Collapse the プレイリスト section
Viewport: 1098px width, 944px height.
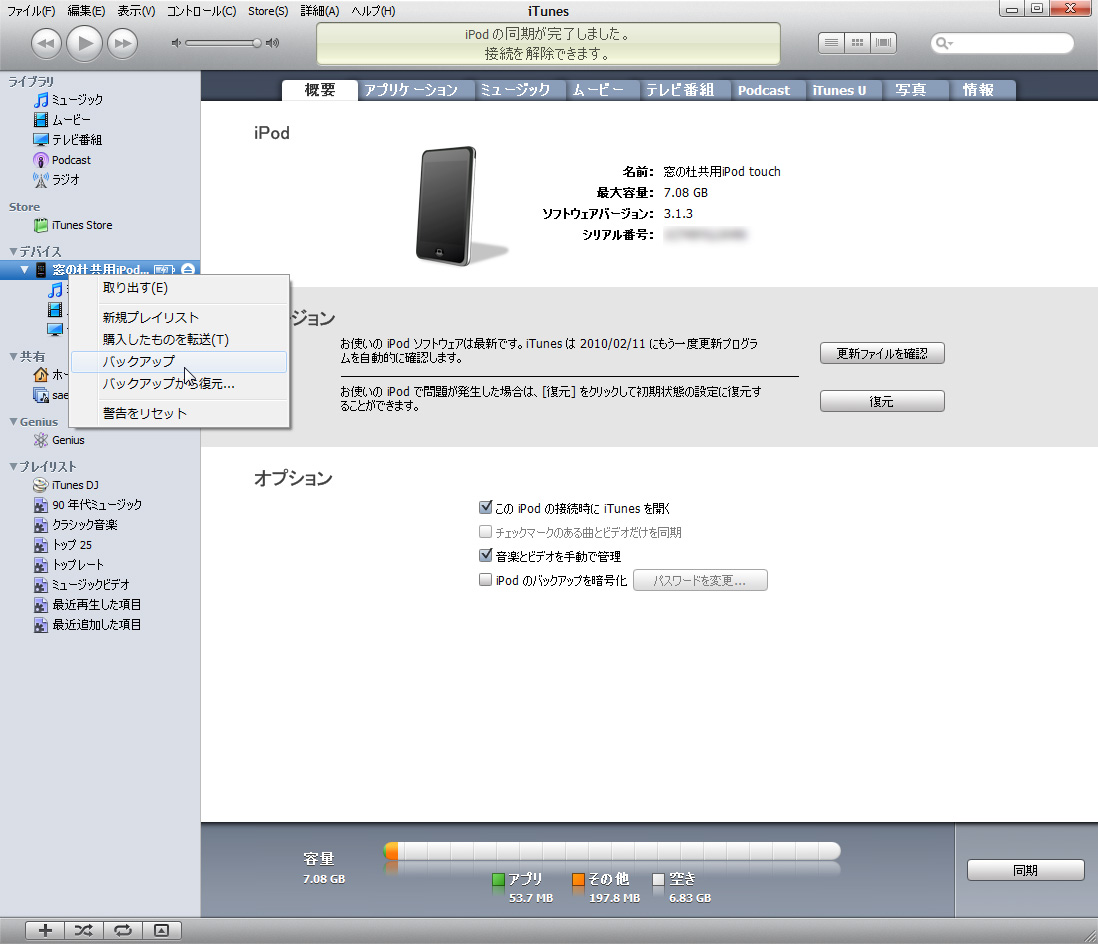pos(13,466)
